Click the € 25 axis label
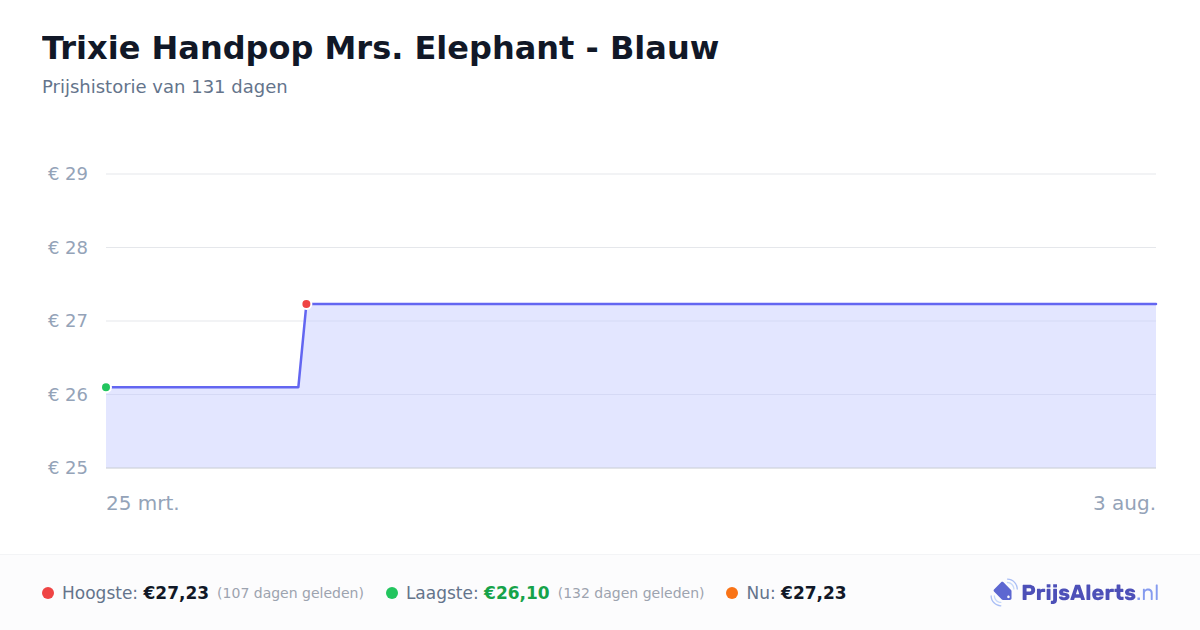Screen dimensions: 1200x630 (68, 468)
